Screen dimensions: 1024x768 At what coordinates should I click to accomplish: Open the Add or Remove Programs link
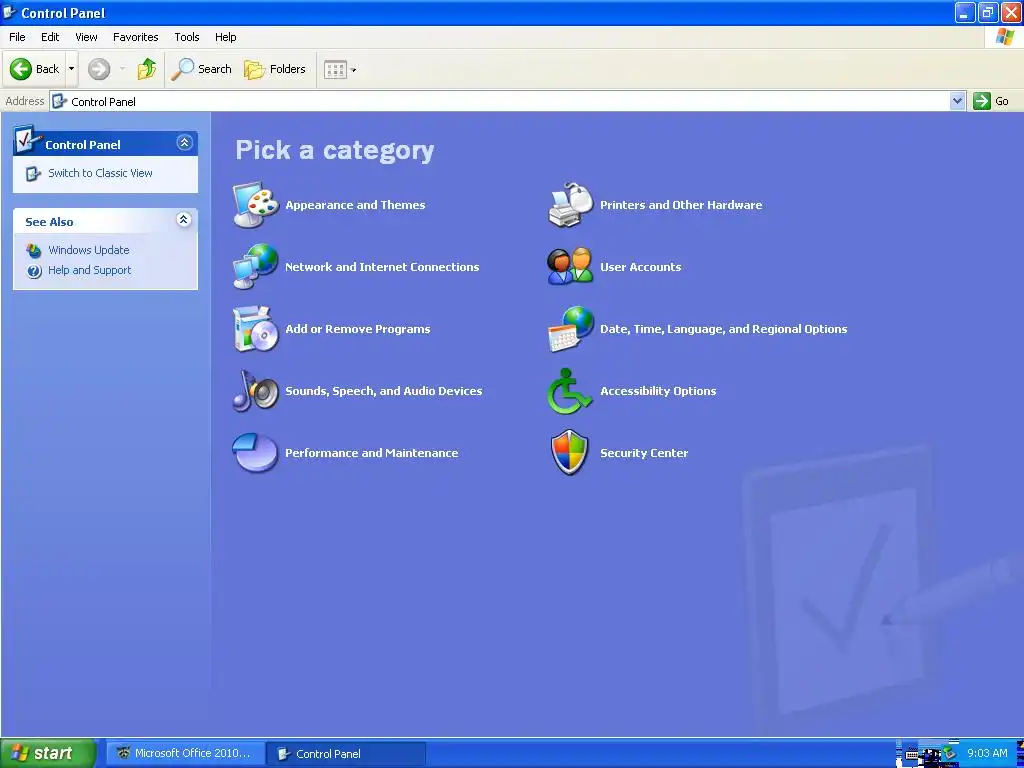[x=358, y=328]
